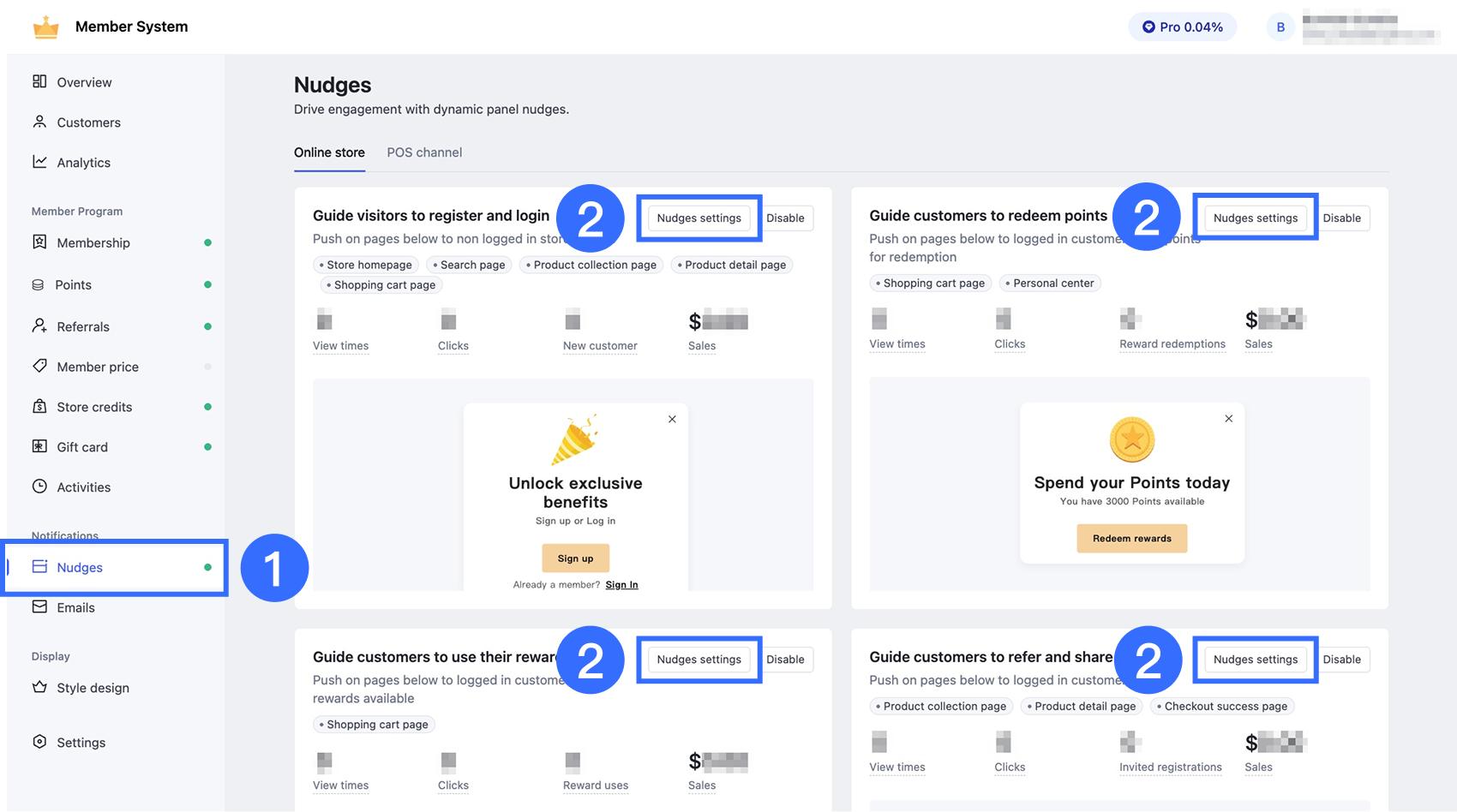Close the Unlock exclusive benefits popup preview

click(672, 419)
